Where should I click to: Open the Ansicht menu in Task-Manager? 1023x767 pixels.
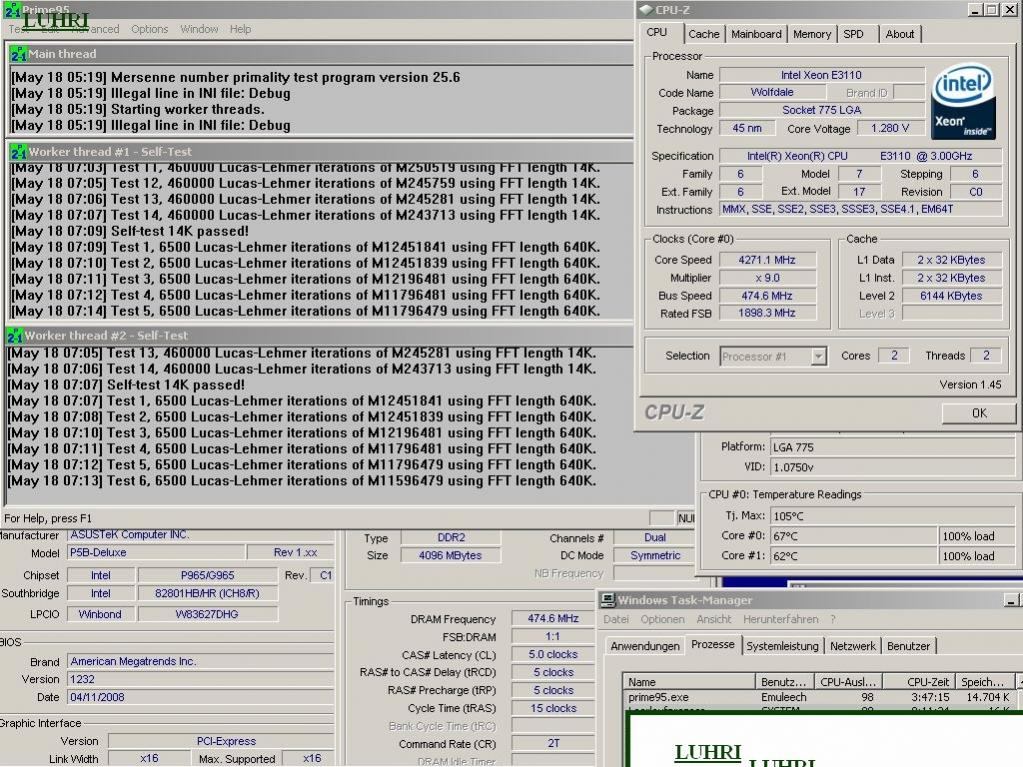pos(714,619)
